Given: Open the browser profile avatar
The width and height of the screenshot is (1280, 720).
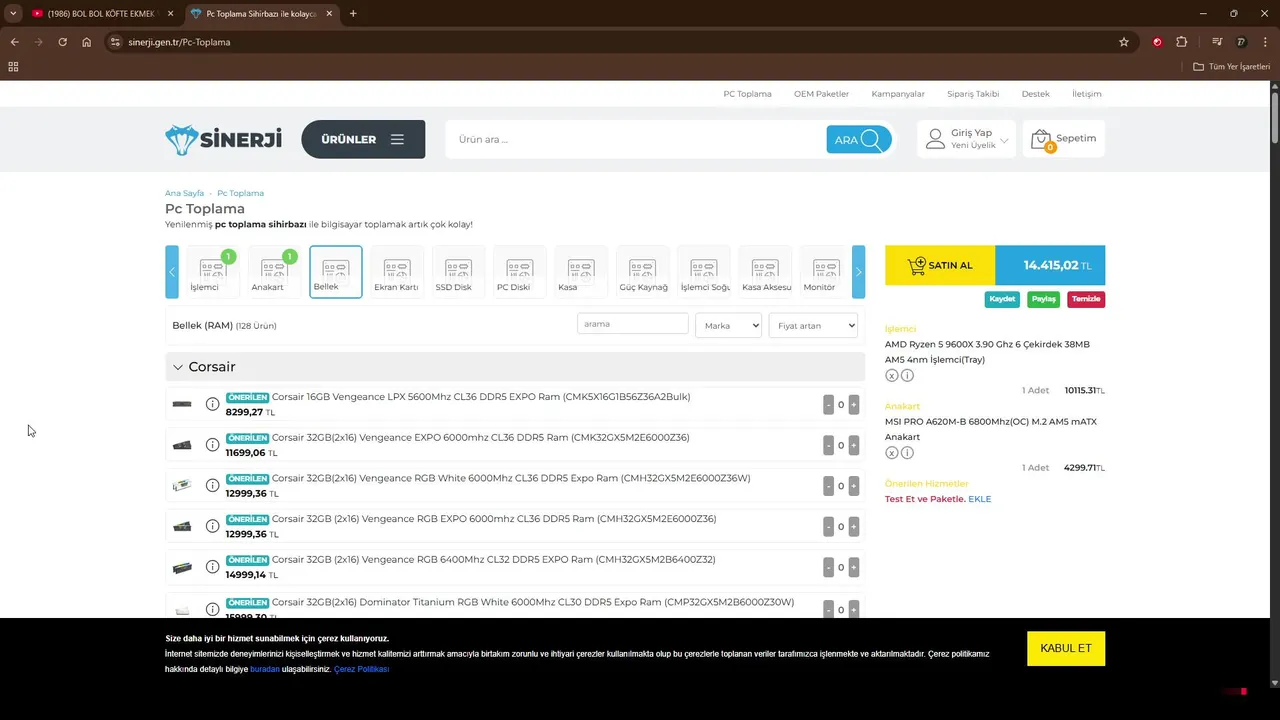Looking at the screenshot, I should click(1241, 42).
